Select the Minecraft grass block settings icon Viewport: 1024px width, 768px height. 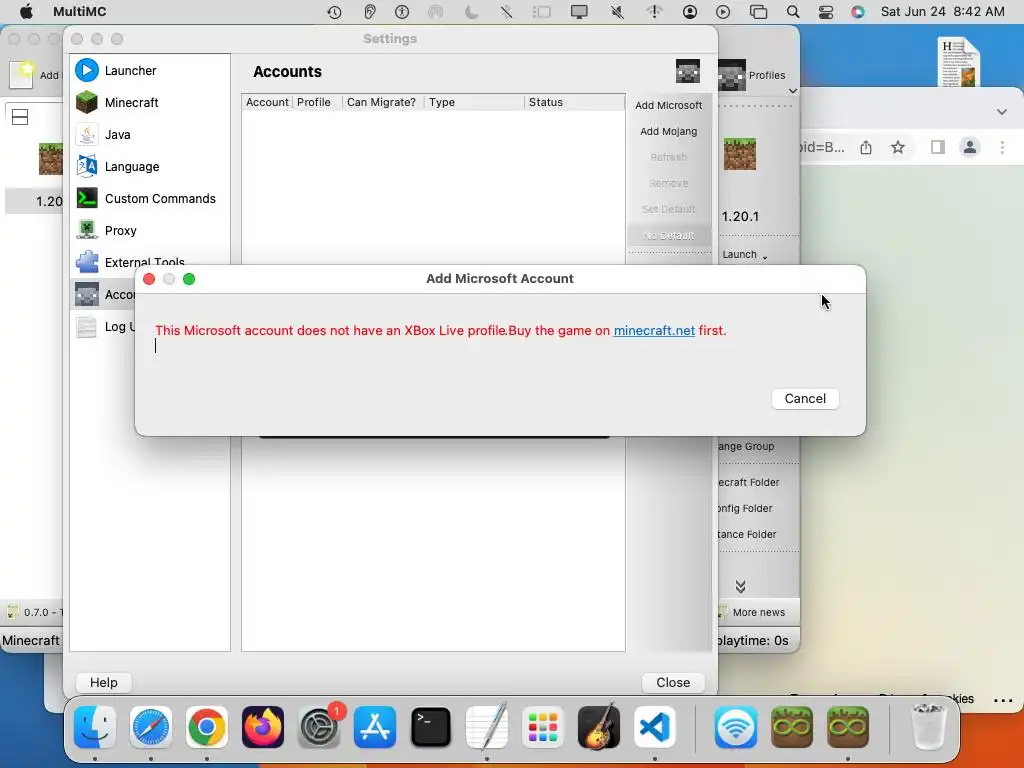coord(87,103)
